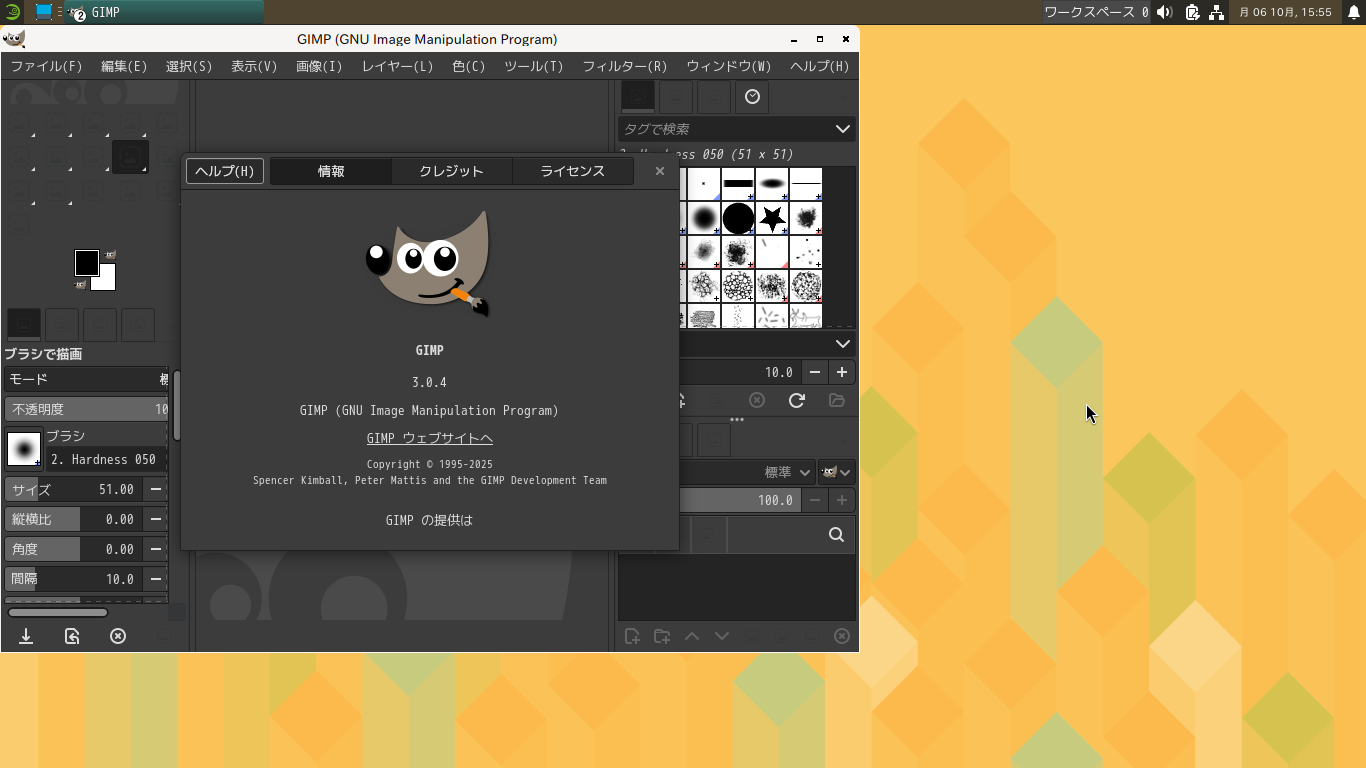Click the ヘルプ(H) button in About dialog
This screenshot has height=768, width=1366.
pos(225,171)
